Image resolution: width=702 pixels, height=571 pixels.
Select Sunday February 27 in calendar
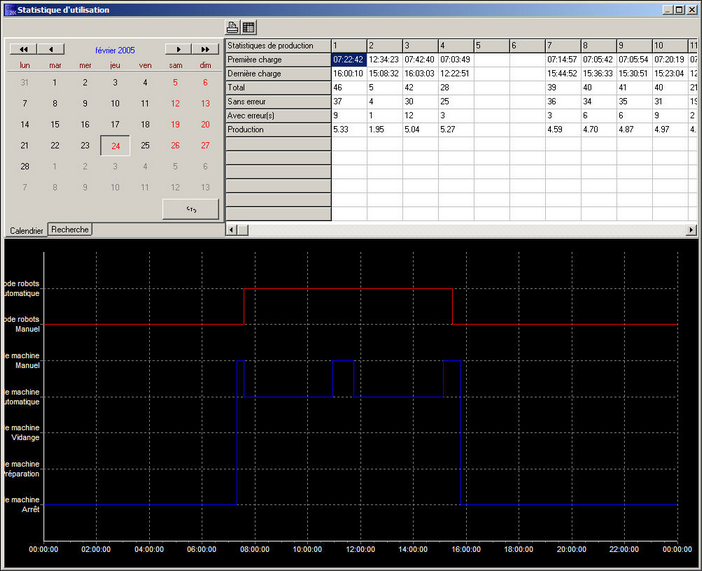pos(205,146)
